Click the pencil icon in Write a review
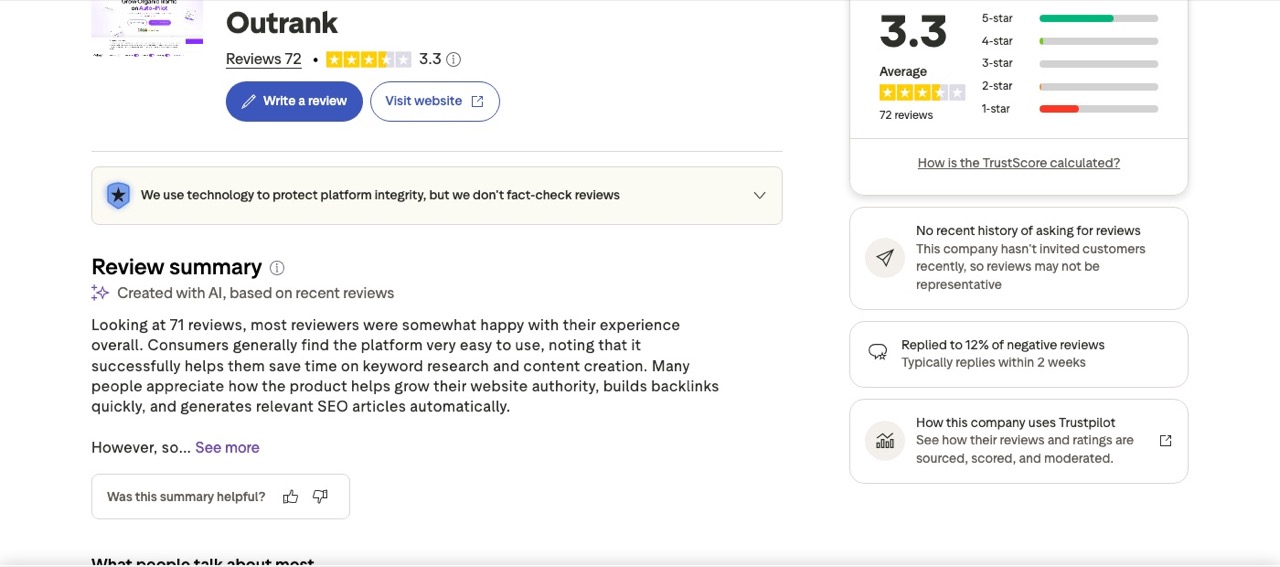1280x567 pixels. (249, 101)
